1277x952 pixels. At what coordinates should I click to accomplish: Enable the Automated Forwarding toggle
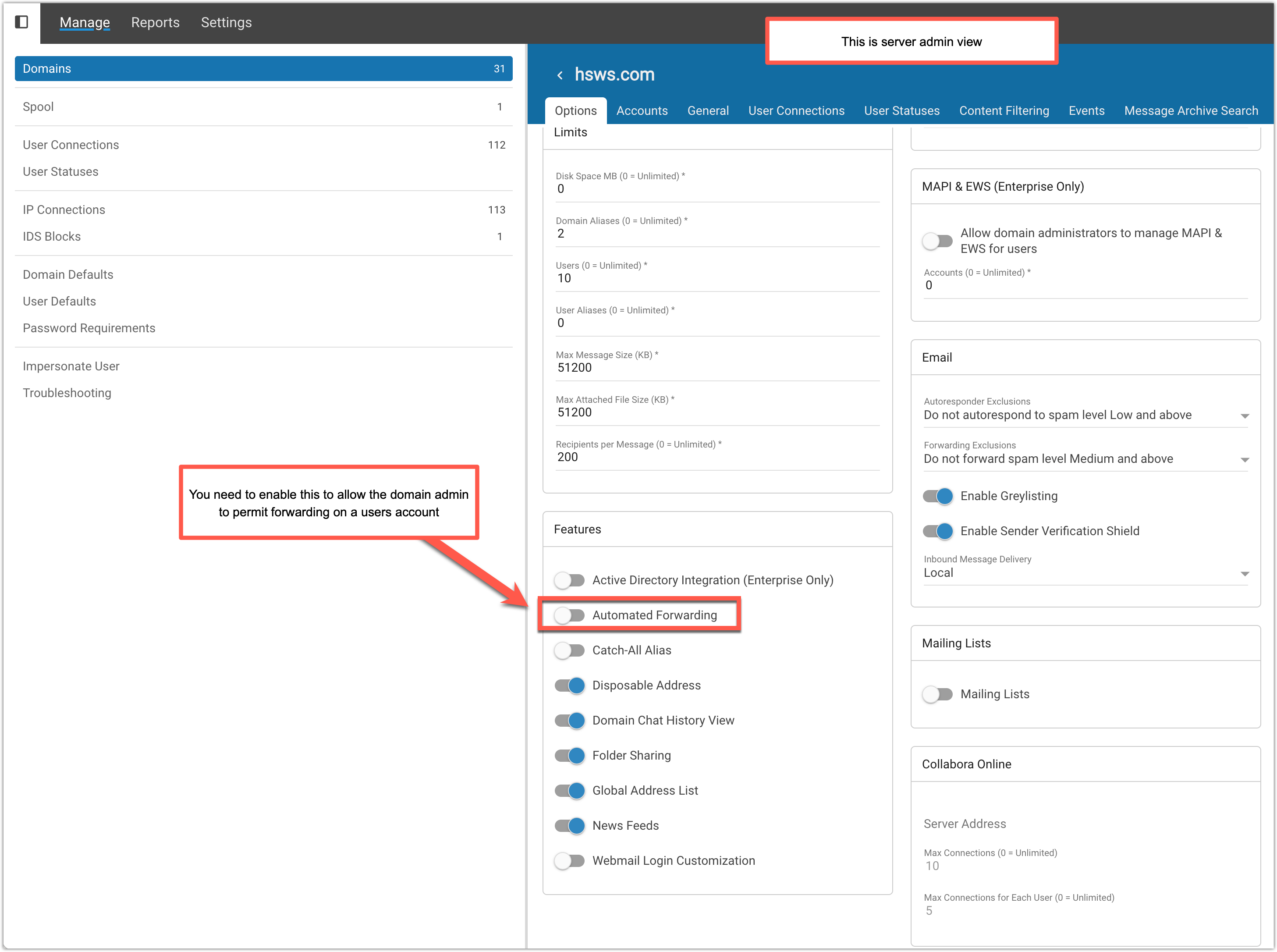pos(569,615)
